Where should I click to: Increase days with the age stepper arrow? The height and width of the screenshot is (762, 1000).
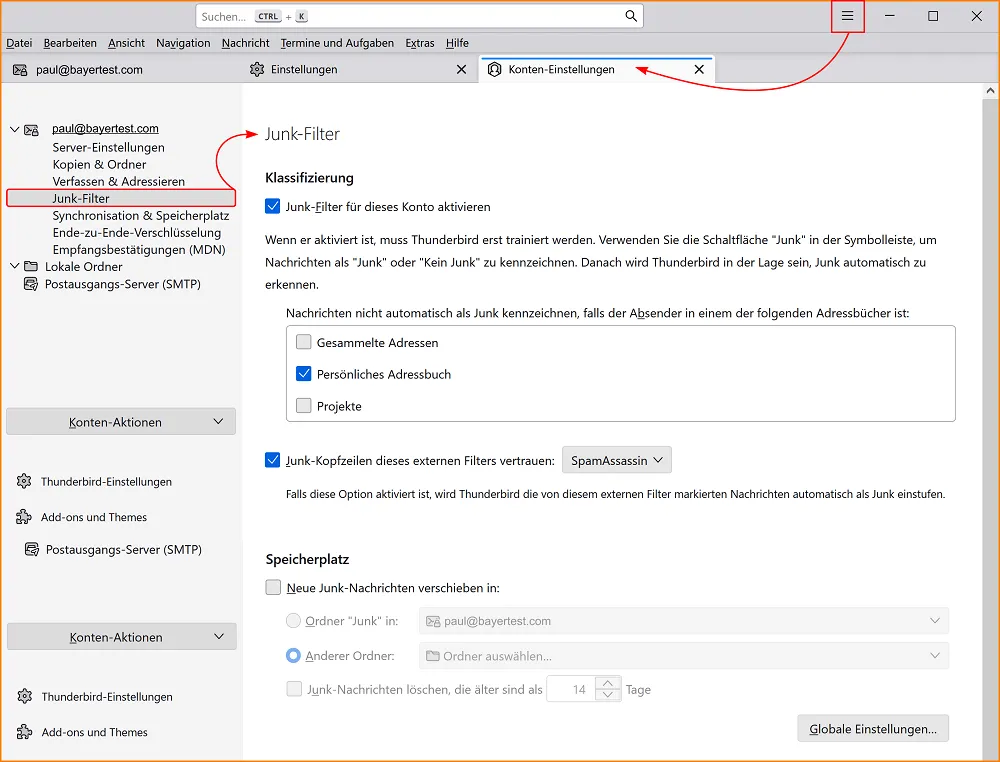607,684
